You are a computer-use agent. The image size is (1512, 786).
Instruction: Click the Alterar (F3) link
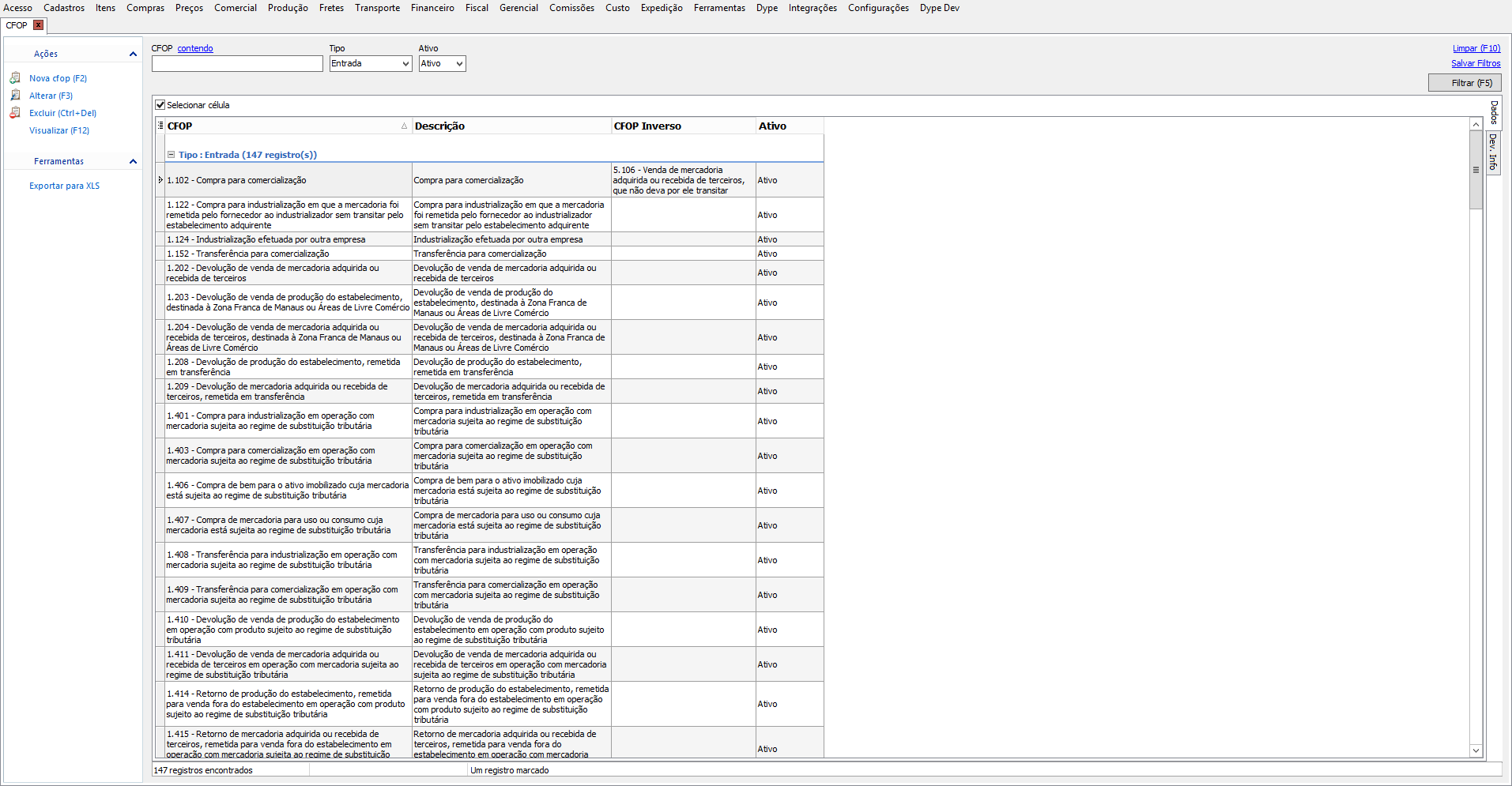(51, 96)
